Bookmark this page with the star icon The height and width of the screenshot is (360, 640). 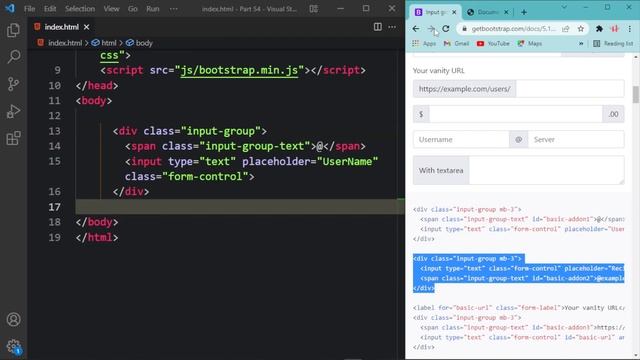coord(580,29)
